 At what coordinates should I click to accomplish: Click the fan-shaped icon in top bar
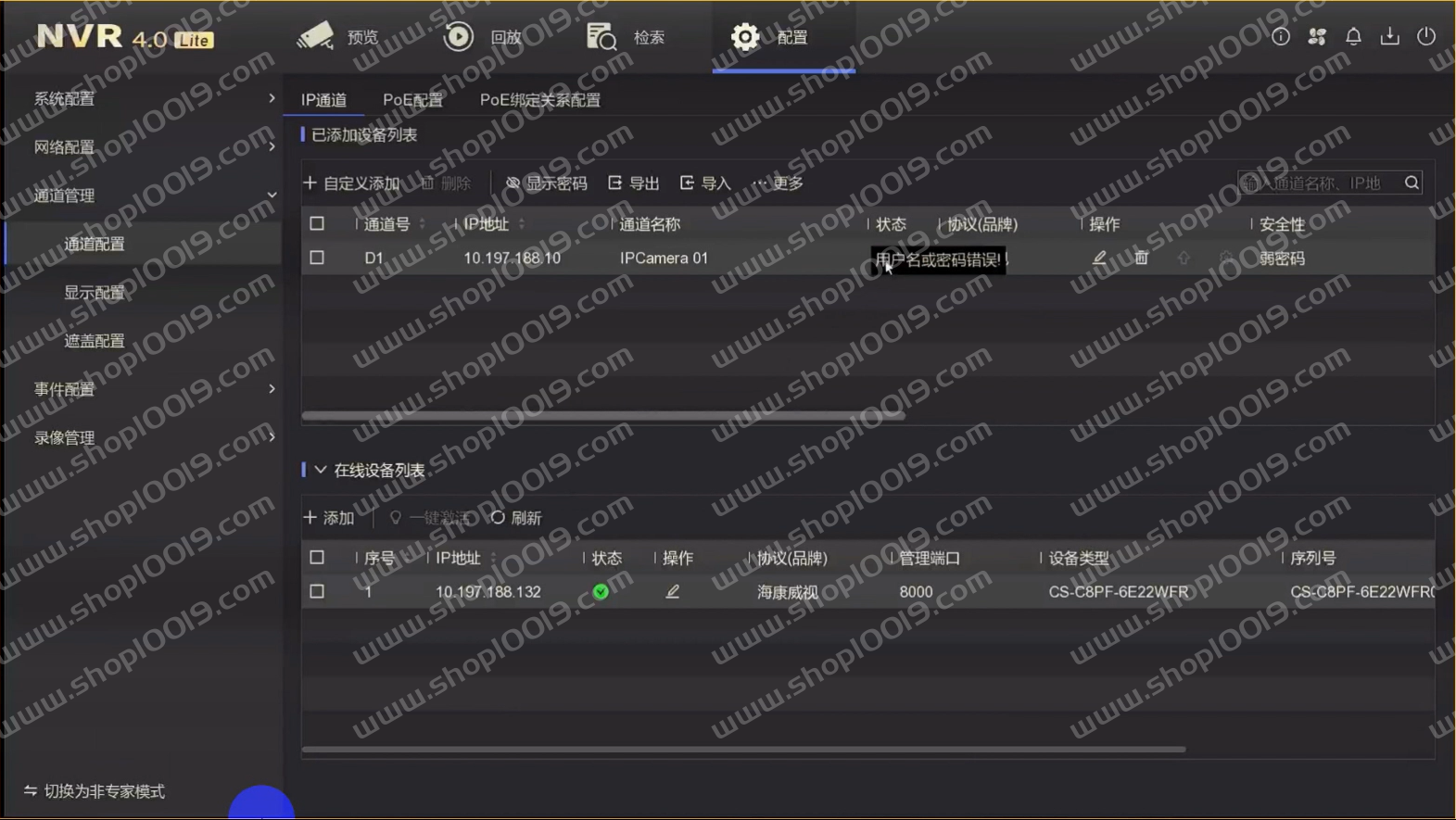[1317, 36]
